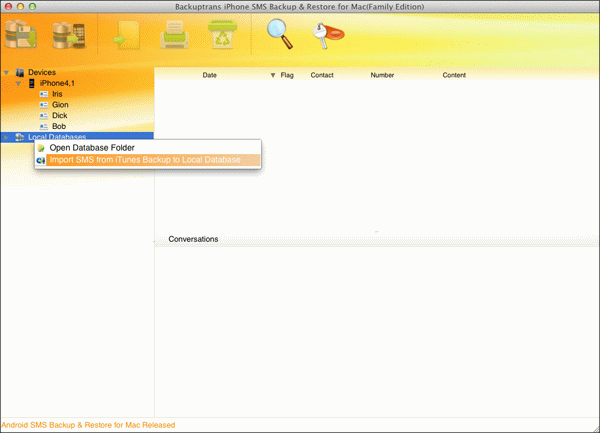Image resolution: width=600 pixels, height=433 pixels.
Task: Zoom the window with the green button
Action: [33, 6]
